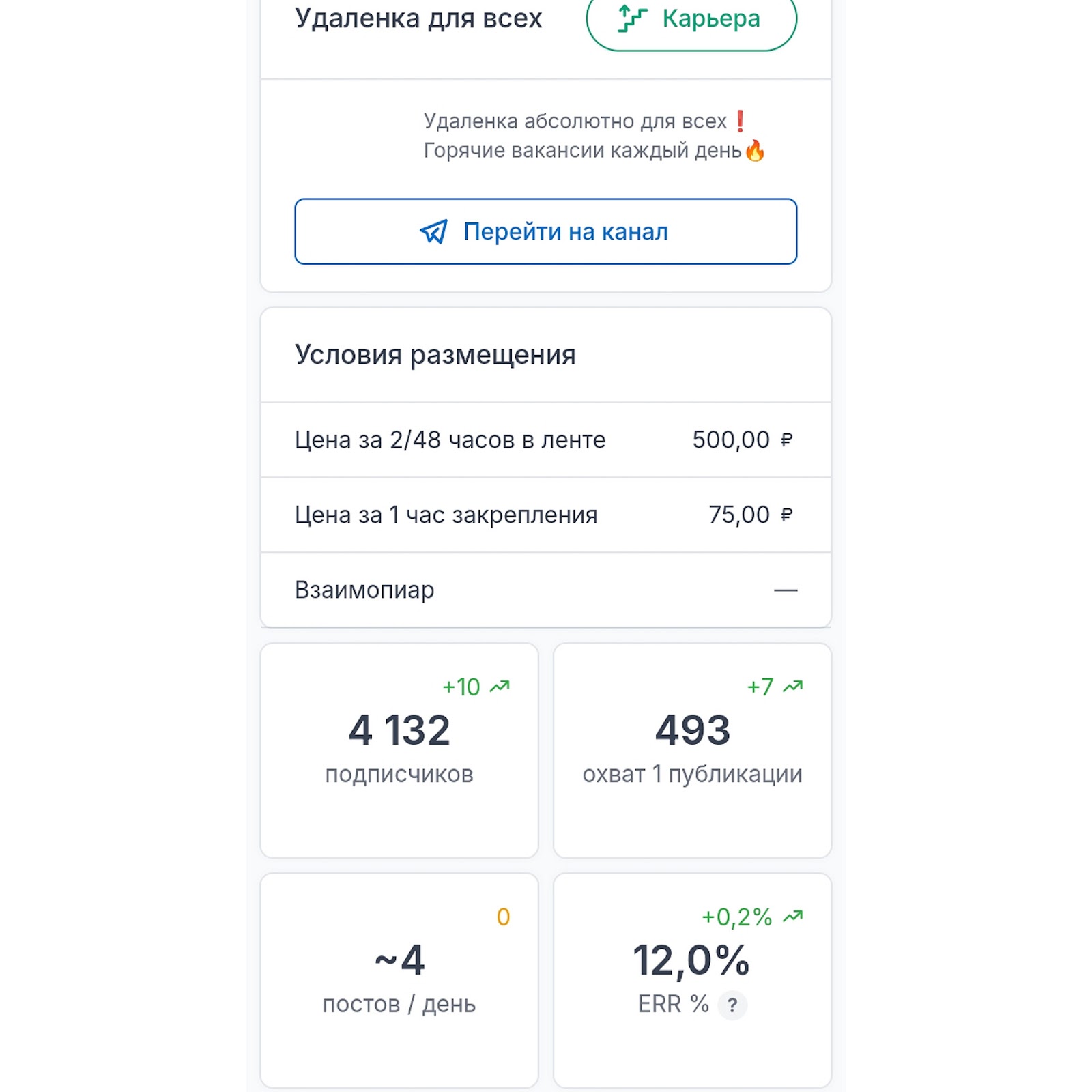Click the career stairs icon
Viewport: 1092px width, 1092px height.
pos(632,18)
